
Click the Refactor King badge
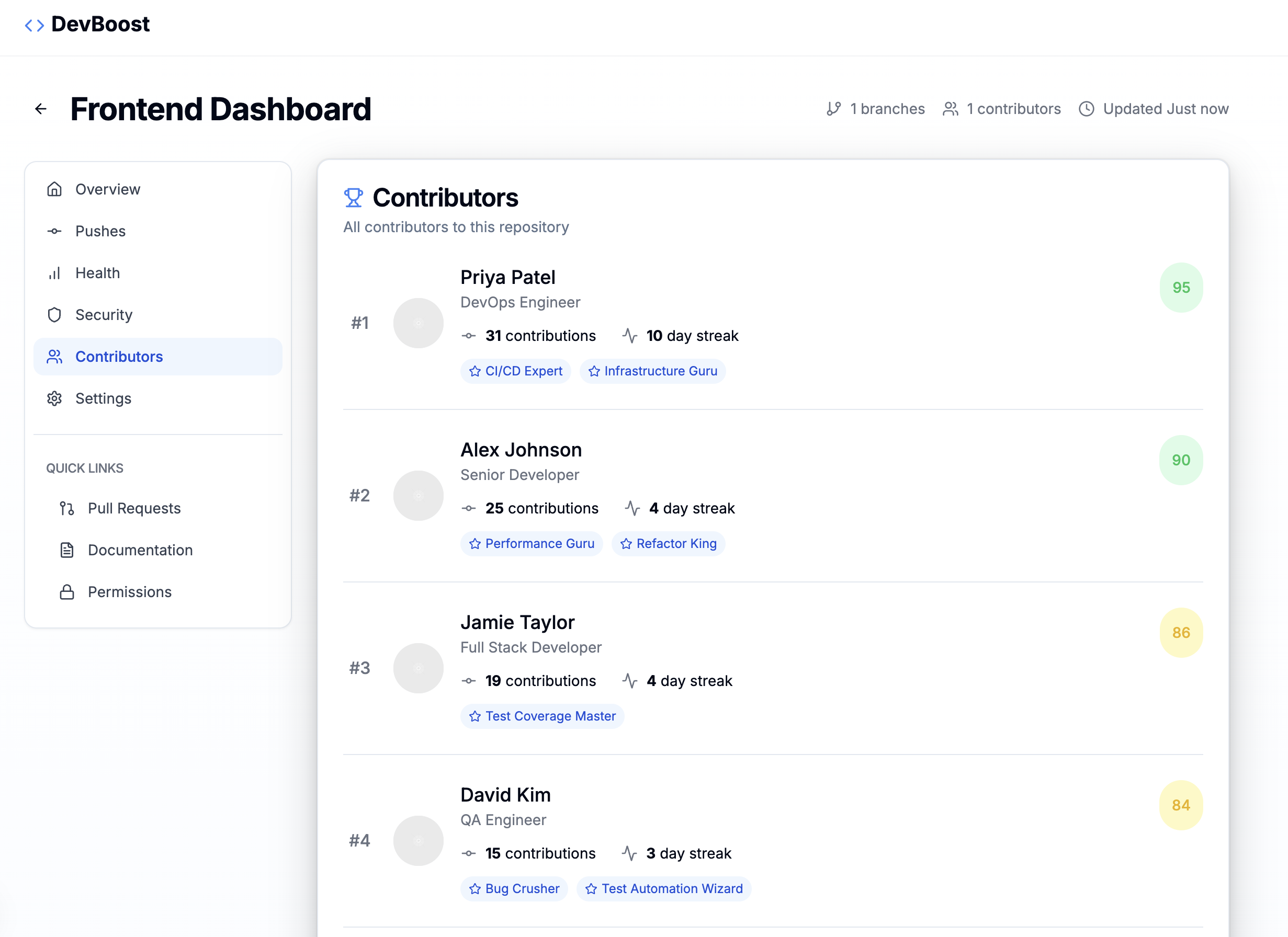click(x=668, y=544)
